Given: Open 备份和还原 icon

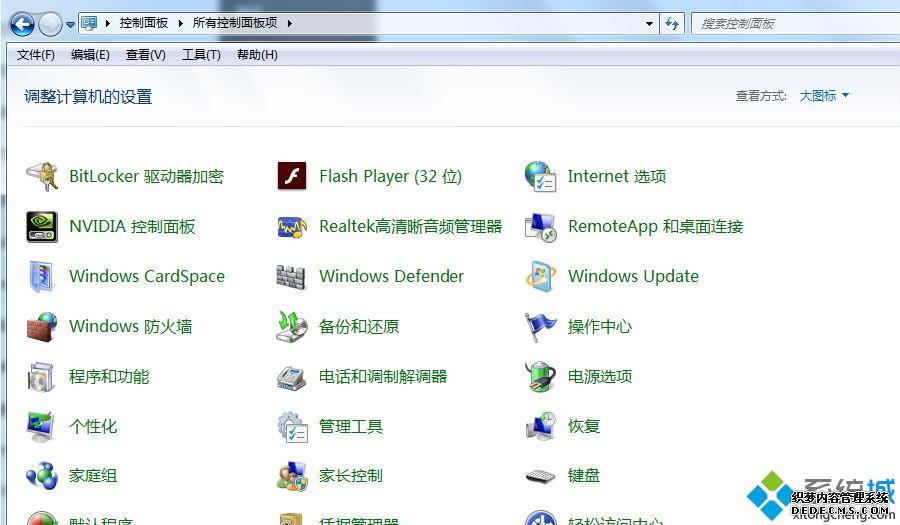Looking at the screenshot, I should pyautogui.click(x=292, y=326).
